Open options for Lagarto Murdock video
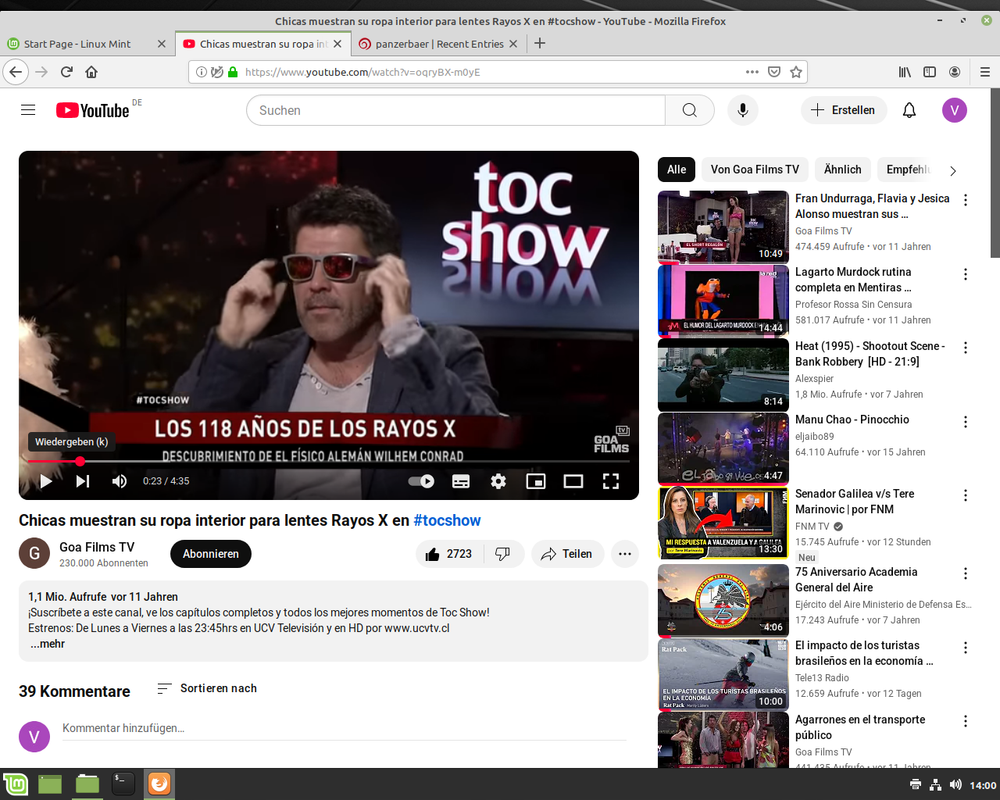This screenshot has width=1000, height=800. point(966,274)
